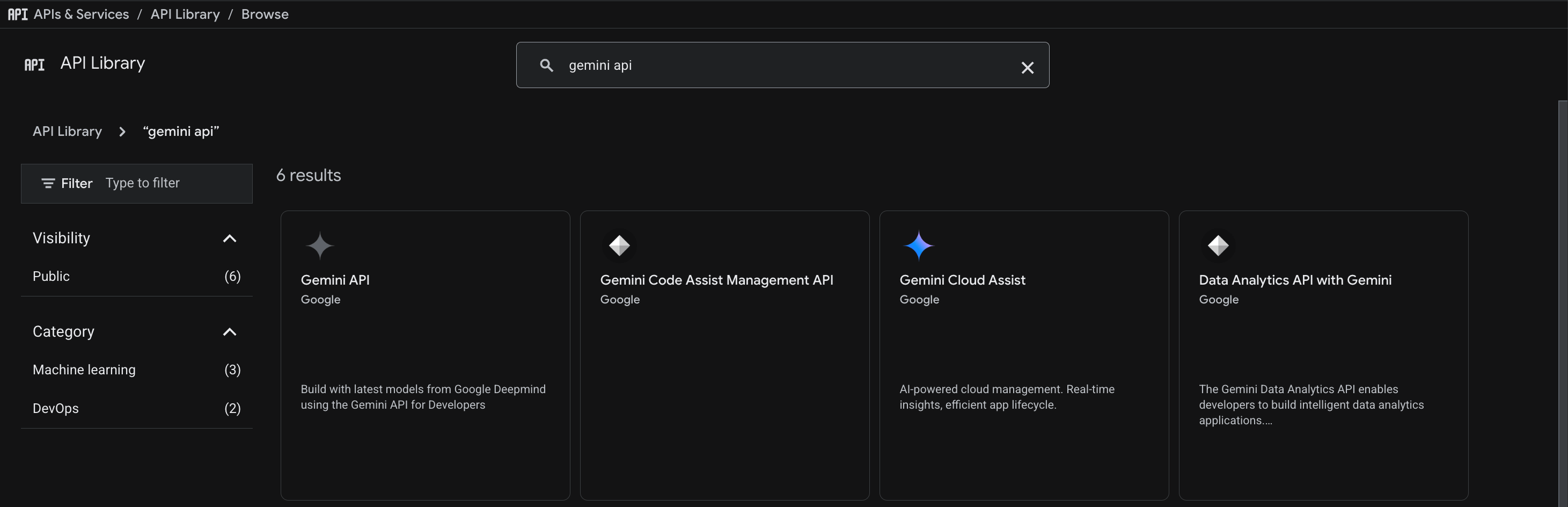This screenshot has height=507, width=1568.
Task: Collapse the Category section chevron
Action: click(230, 332)
